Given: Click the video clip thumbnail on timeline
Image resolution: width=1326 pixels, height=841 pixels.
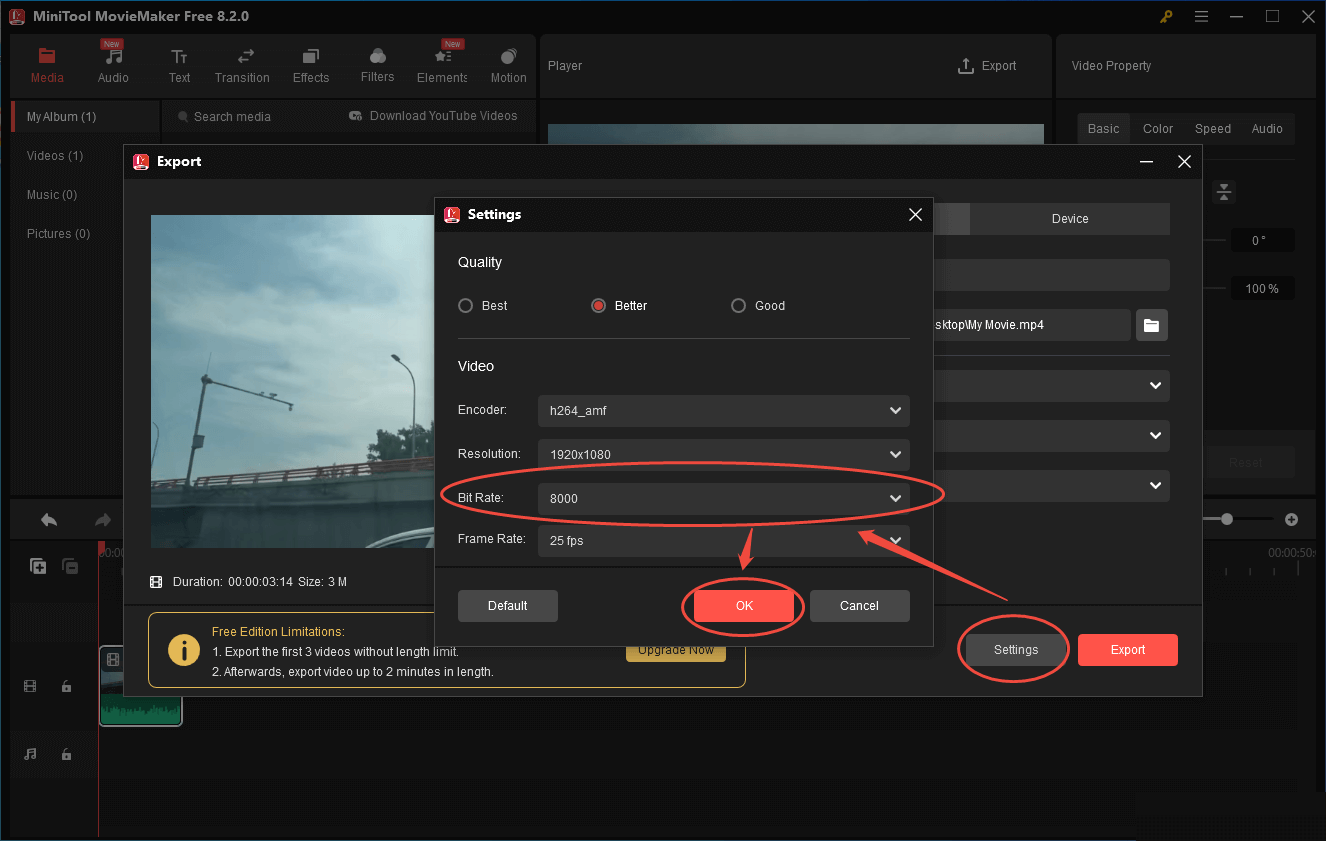Looking at the screenshot, I should click(x=141, y=686).
